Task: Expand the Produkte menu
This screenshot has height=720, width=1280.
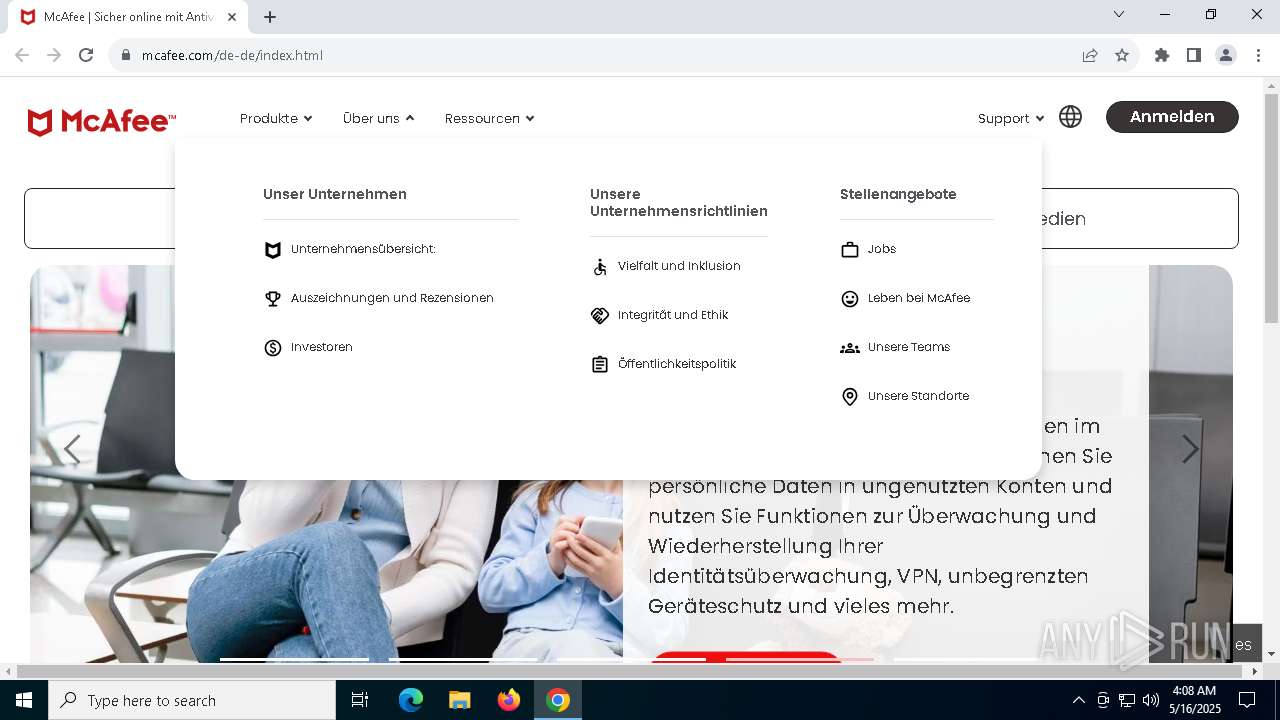Action: [276, 118]
